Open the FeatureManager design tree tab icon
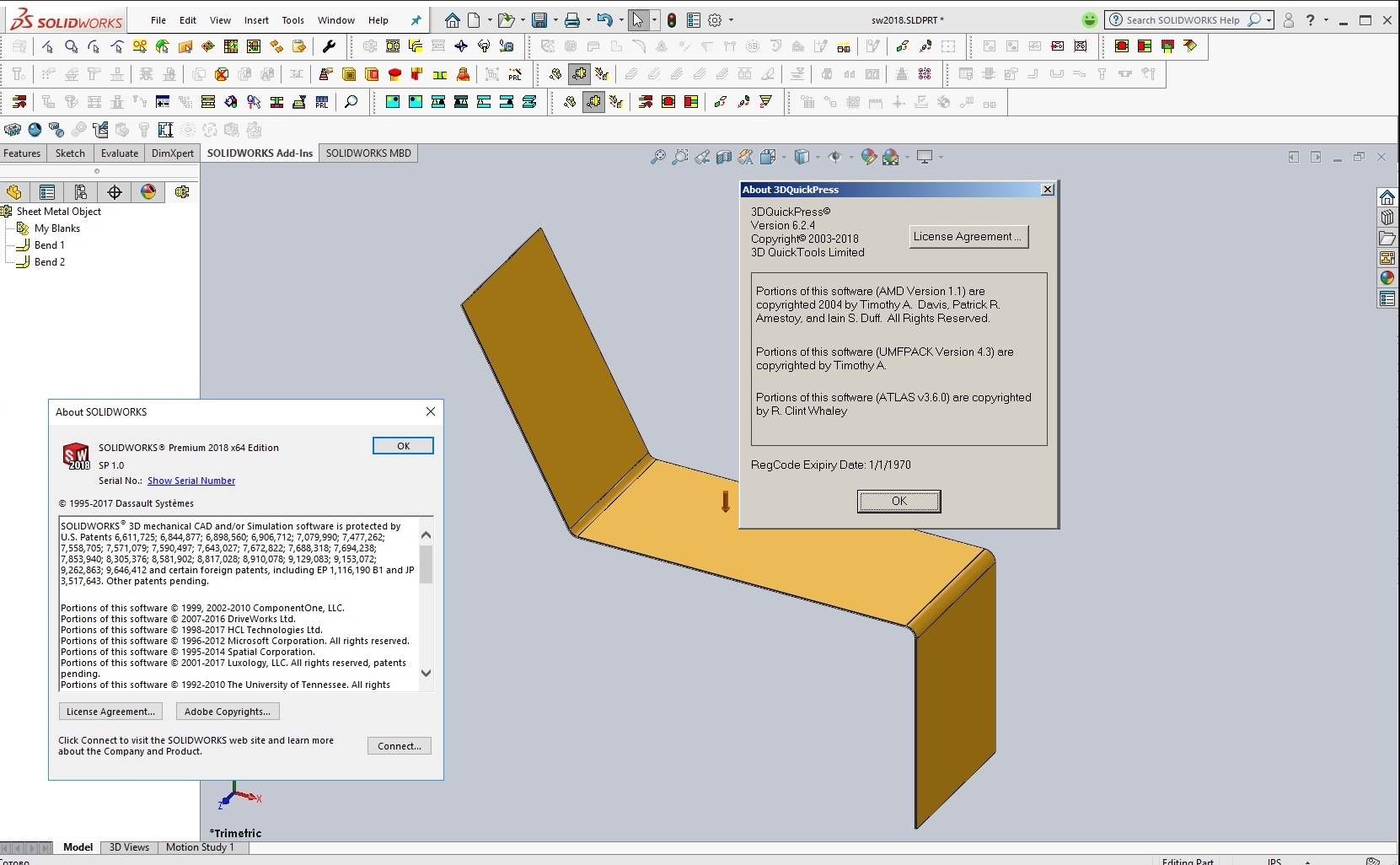The image size is (1400, 865). click(13, 192)
